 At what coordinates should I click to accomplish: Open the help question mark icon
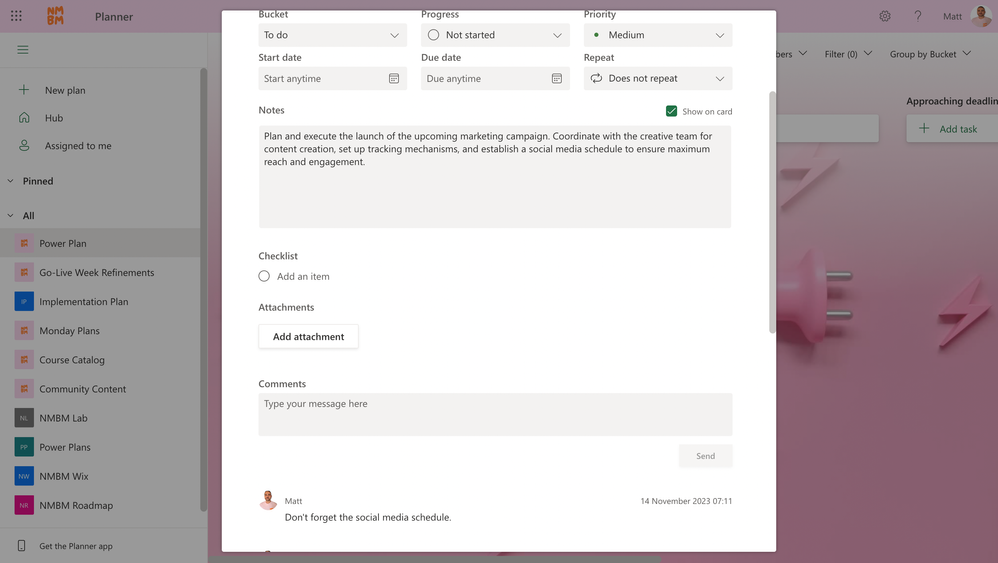(917, 16)
